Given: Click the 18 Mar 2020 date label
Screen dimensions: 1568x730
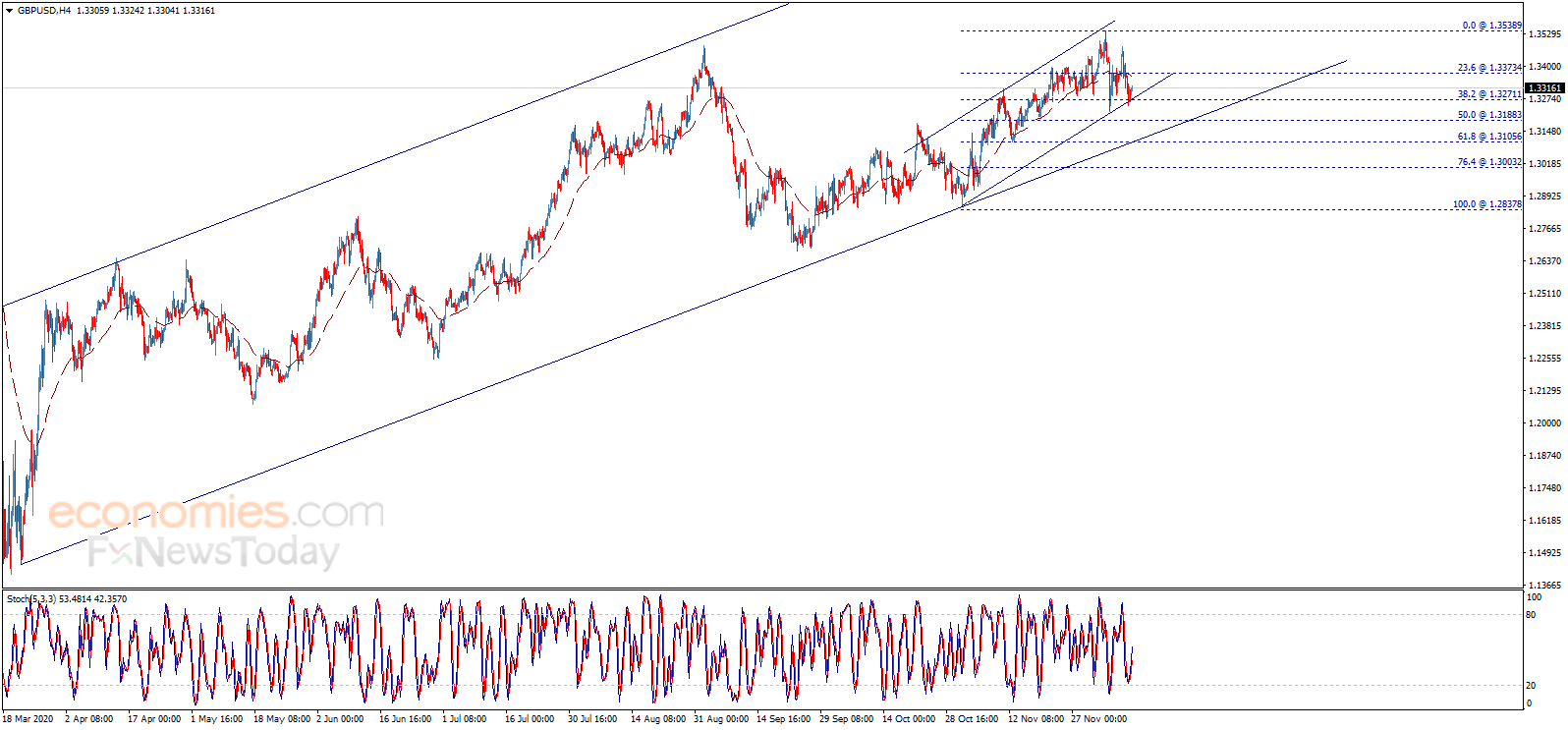Looking at the screenshot, I should pyautogui.click(x=28, y=719).
